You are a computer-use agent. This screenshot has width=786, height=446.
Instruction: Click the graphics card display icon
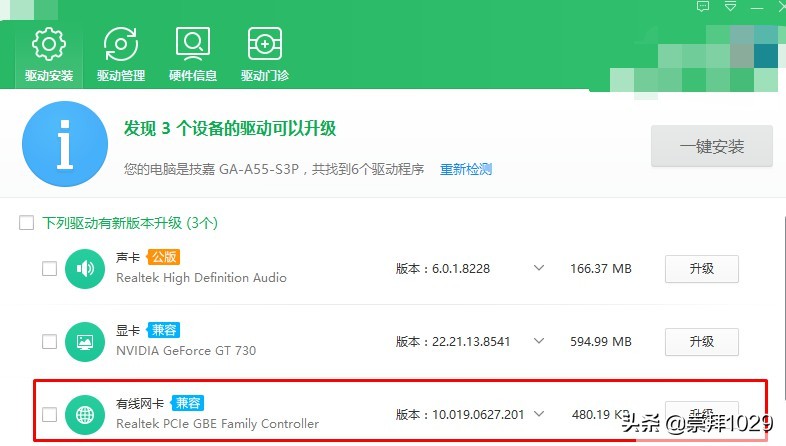(84, 342)
